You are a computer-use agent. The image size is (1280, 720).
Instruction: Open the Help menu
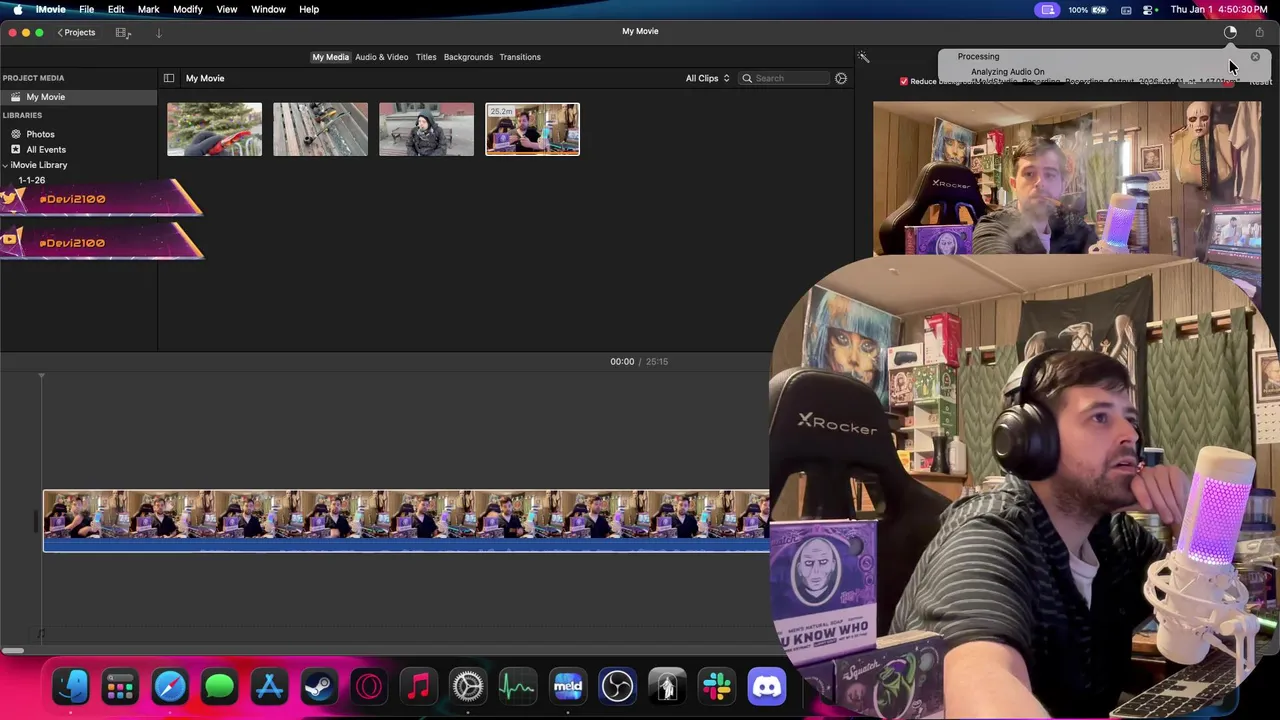pos(309,9)
